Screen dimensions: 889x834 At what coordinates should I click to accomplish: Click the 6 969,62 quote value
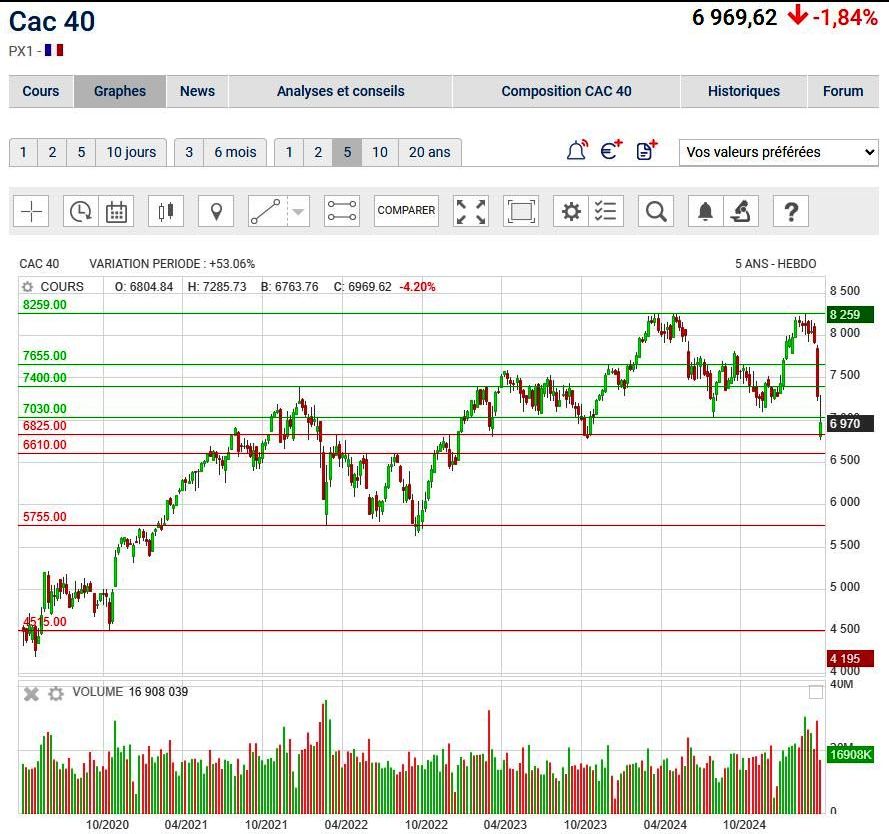[734, 18]
